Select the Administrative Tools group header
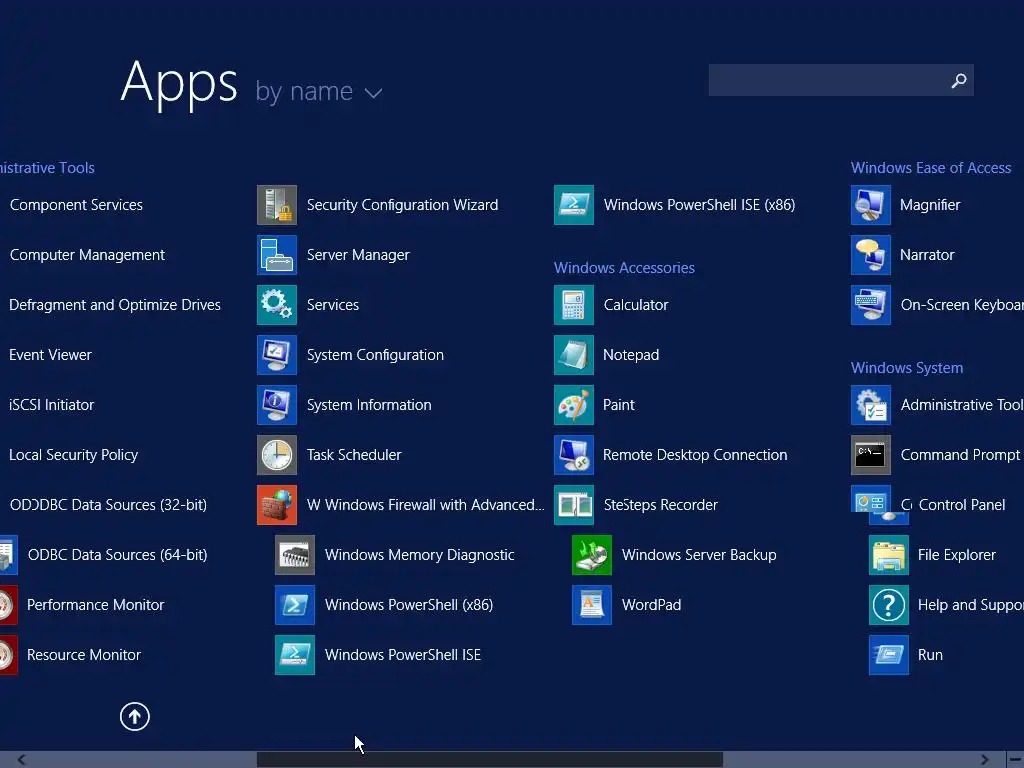 [x=47, y=168]
